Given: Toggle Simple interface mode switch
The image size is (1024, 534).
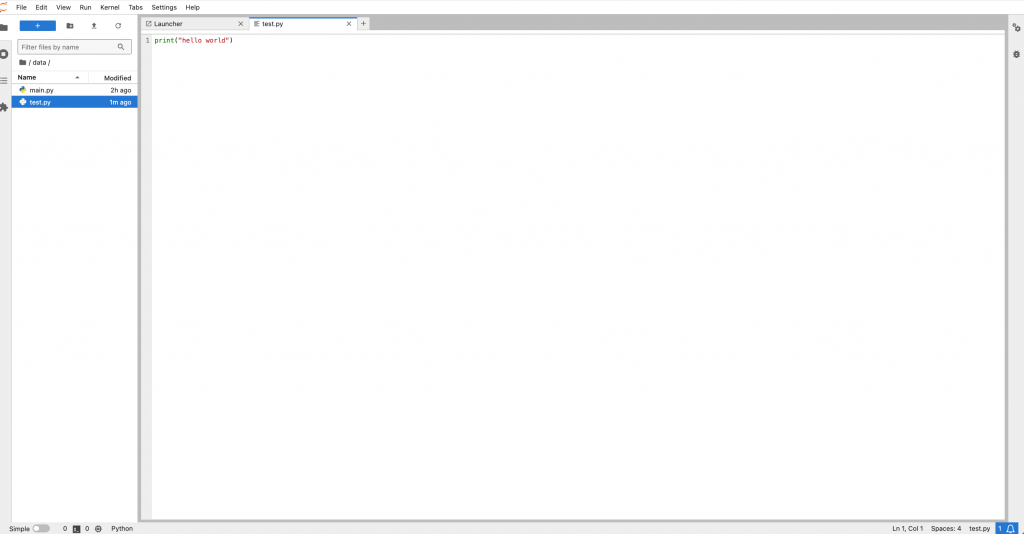Looking at the screenshot, I should (40, 529).
